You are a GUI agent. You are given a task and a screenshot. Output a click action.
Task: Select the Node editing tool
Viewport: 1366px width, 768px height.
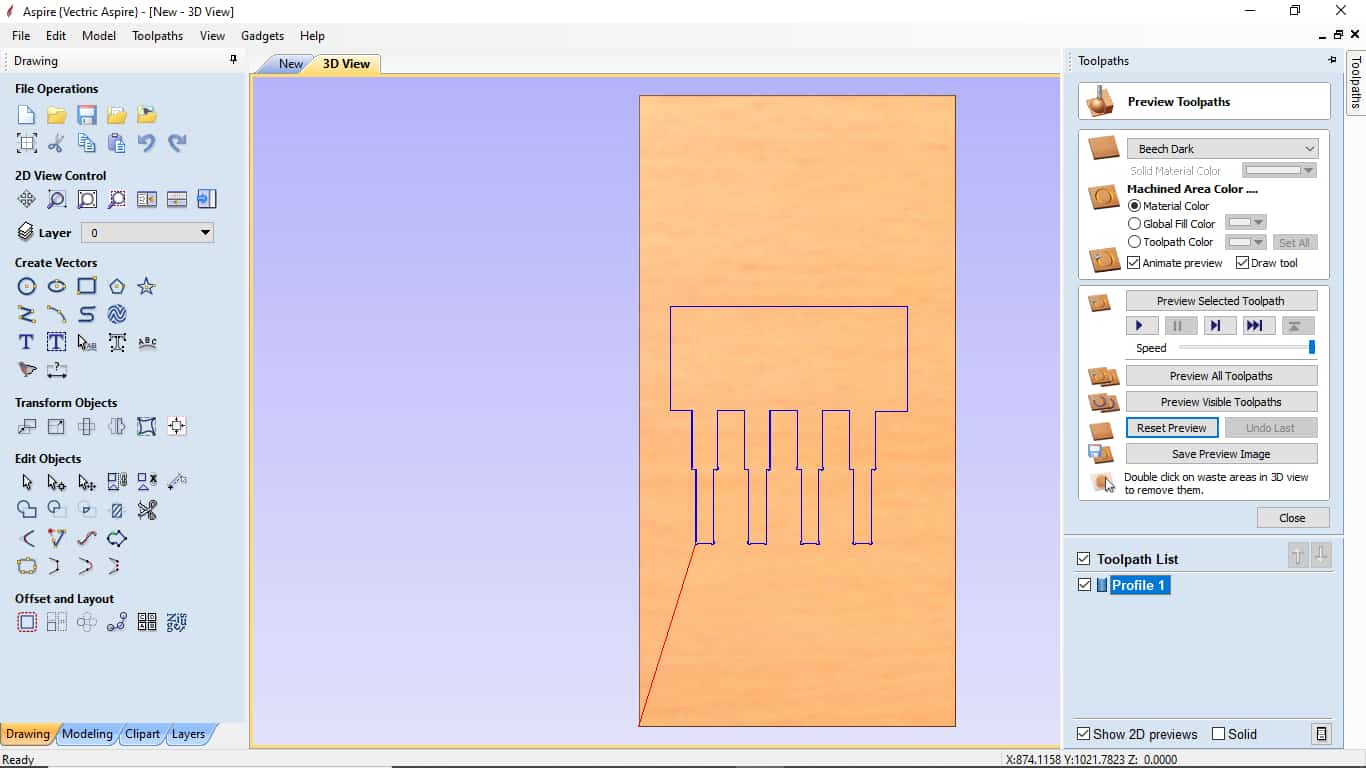point(57,482)
